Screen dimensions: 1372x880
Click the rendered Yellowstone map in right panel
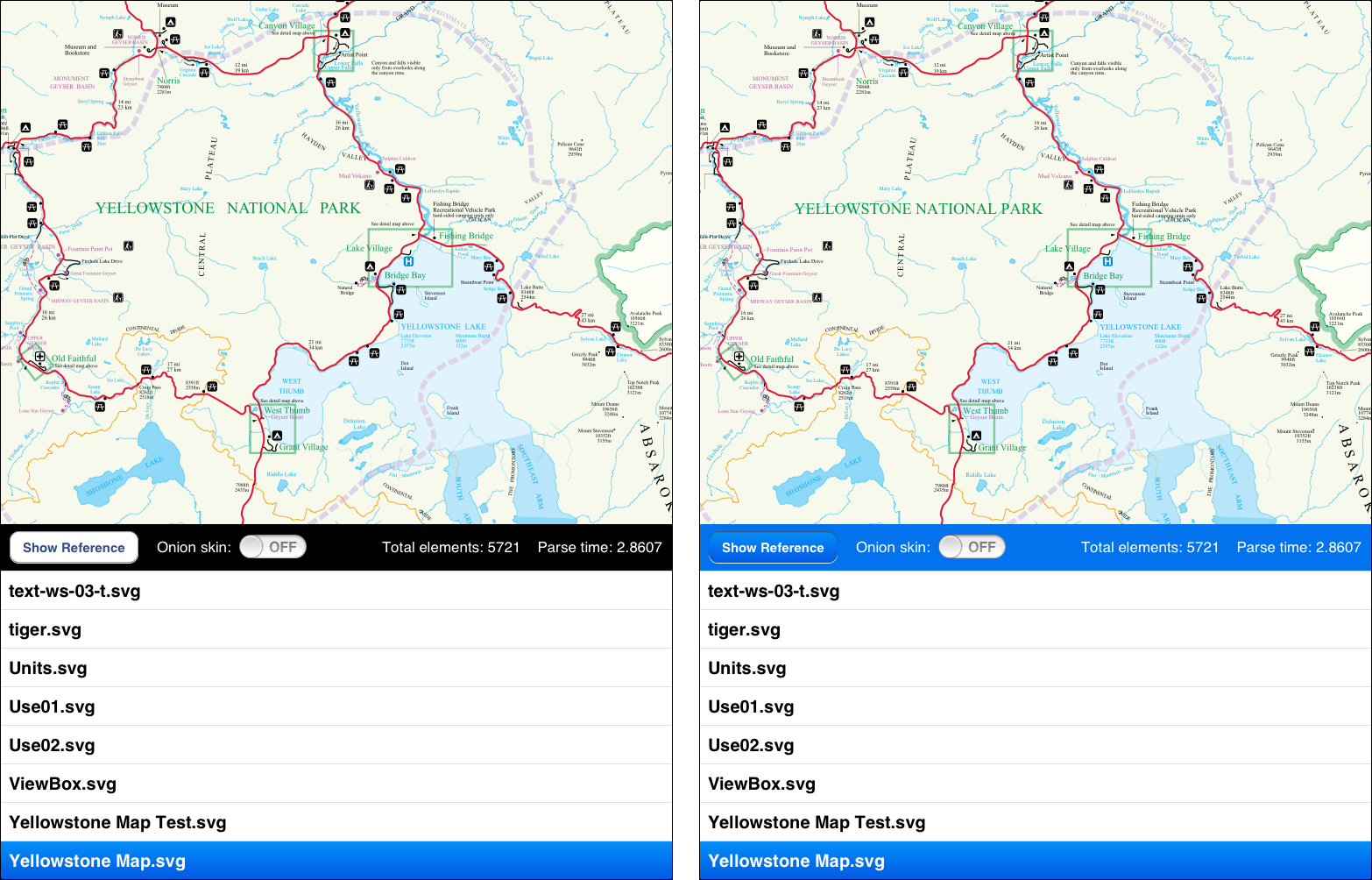click(x=1036, y=262)
